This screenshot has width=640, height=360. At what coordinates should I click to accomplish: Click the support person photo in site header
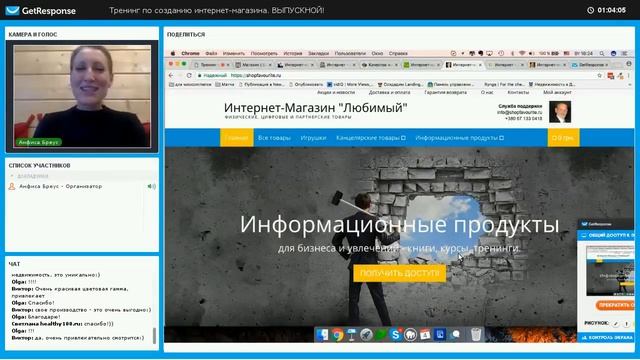(x=560, y=112)
